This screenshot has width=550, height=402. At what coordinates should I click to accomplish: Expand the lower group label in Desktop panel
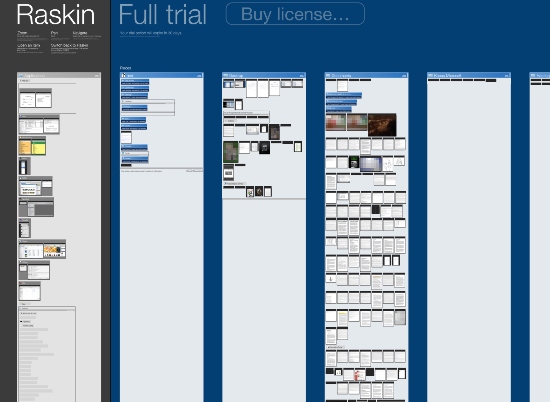(234, 183)
